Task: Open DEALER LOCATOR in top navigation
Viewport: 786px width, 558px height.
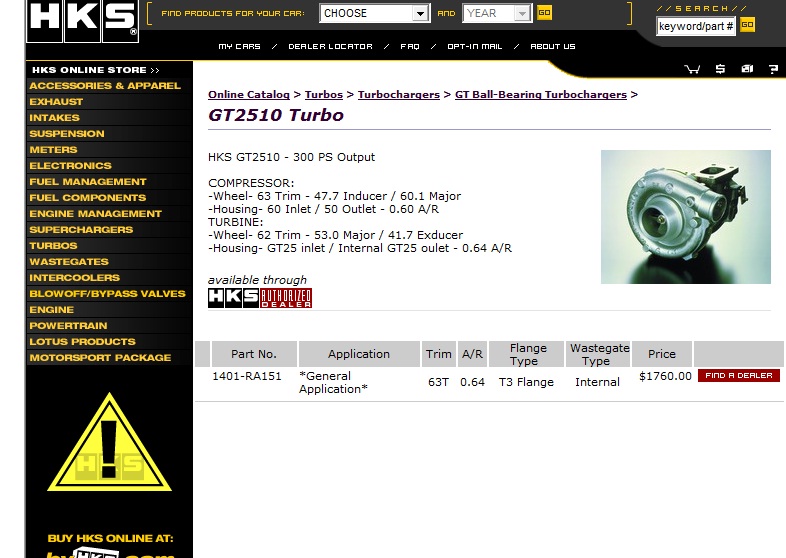Action: pyautogui.click(x=330, y=46)
